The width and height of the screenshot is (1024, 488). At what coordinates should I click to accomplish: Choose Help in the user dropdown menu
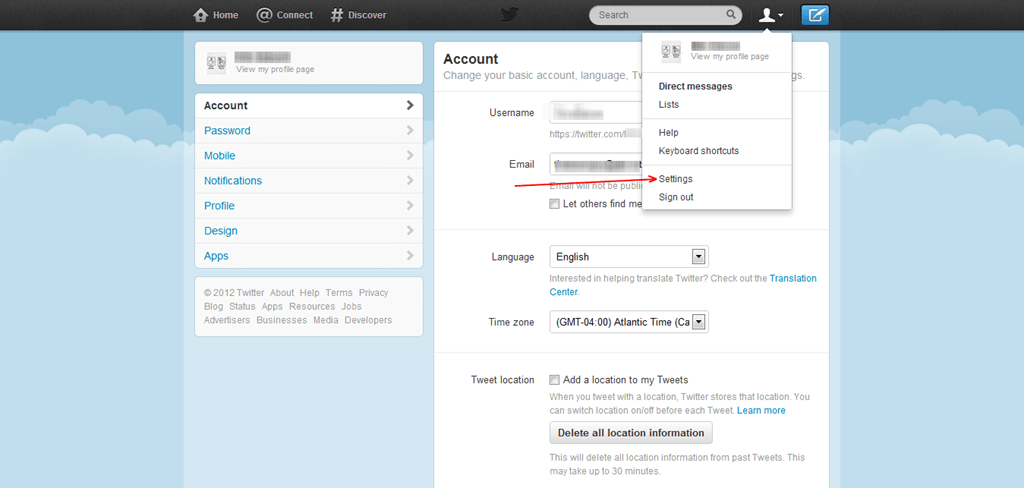tap(669, 133)
